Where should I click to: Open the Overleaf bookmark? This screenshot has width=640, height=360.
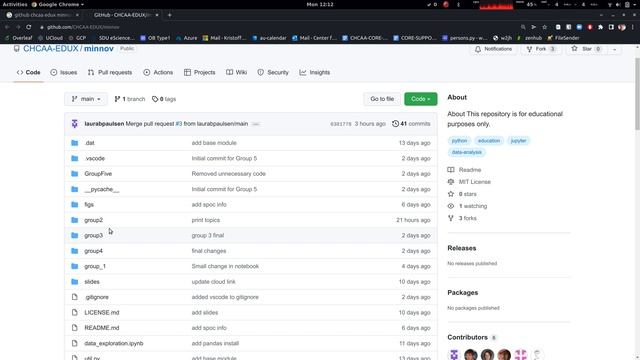point(19,38)
